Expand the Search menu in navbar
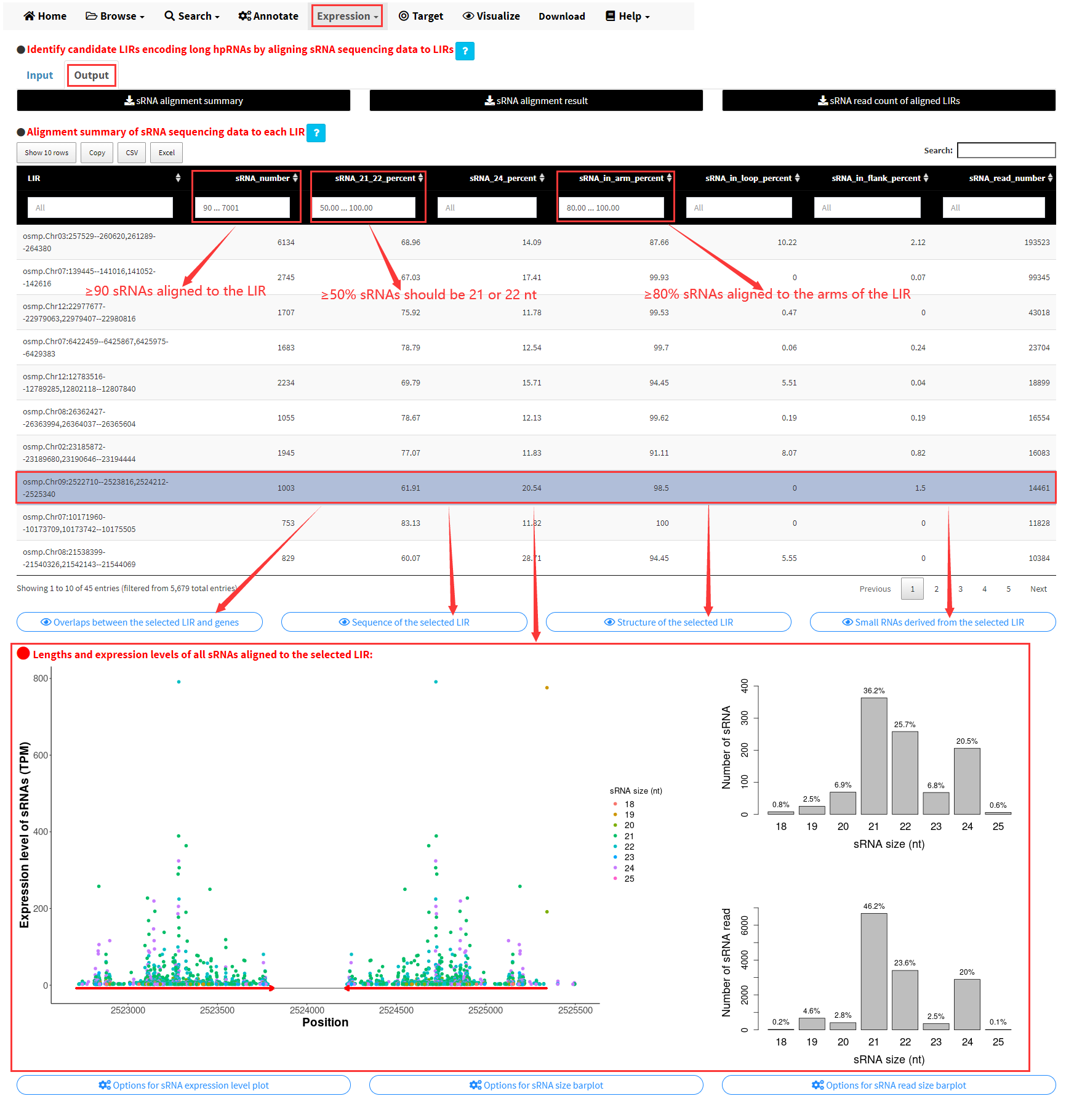This screenshot has height=1120, width=1066. pos(192,16)
